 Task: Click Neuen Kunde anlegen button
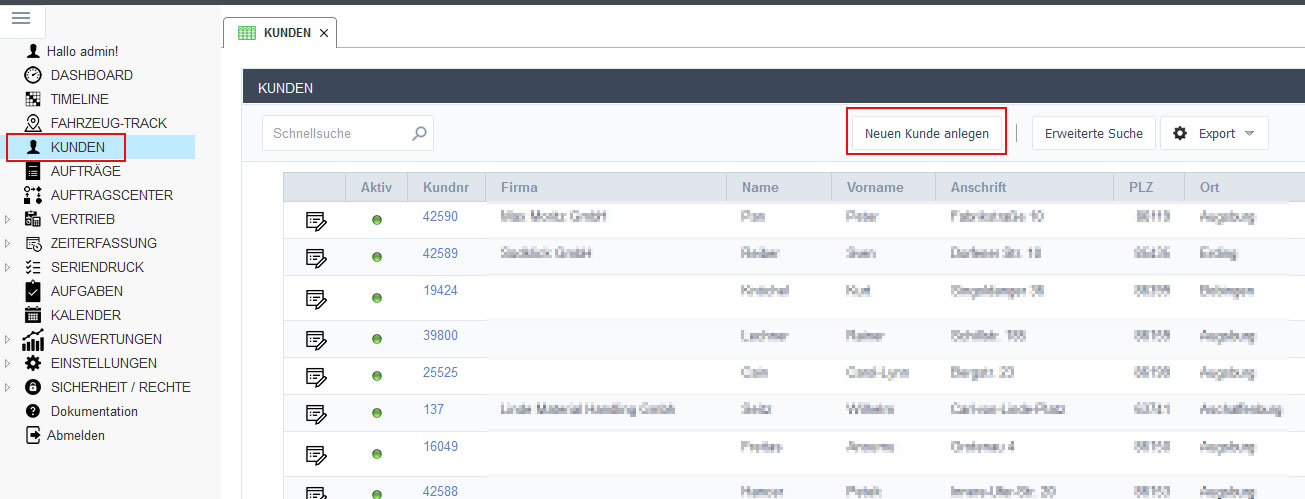point(926,133)
